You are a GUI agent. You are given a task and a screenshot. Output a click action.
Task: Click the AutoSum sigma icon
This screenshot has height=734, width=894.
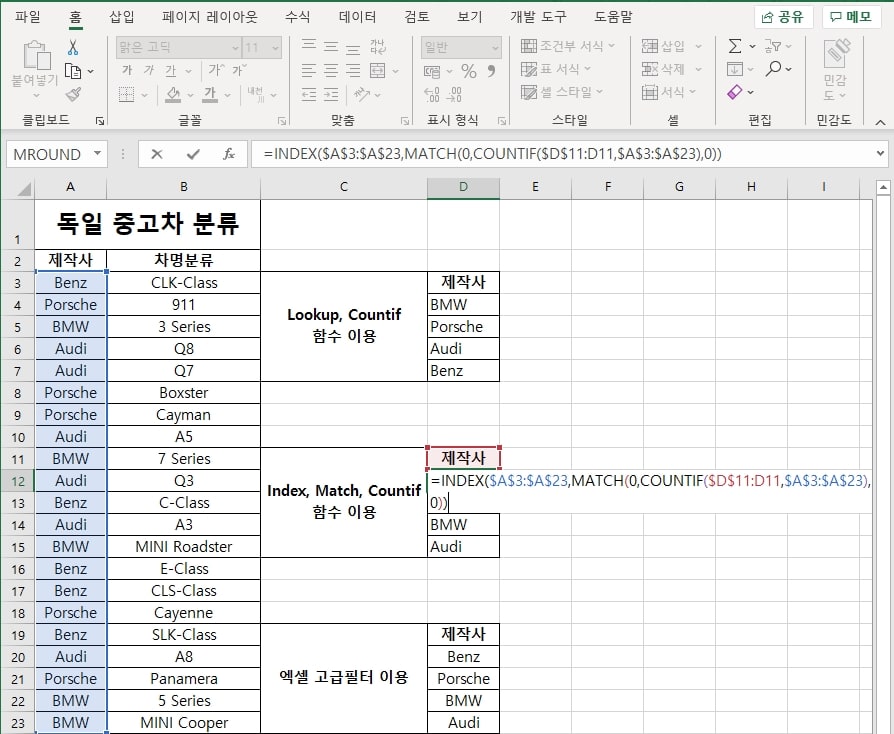(735, 46)
